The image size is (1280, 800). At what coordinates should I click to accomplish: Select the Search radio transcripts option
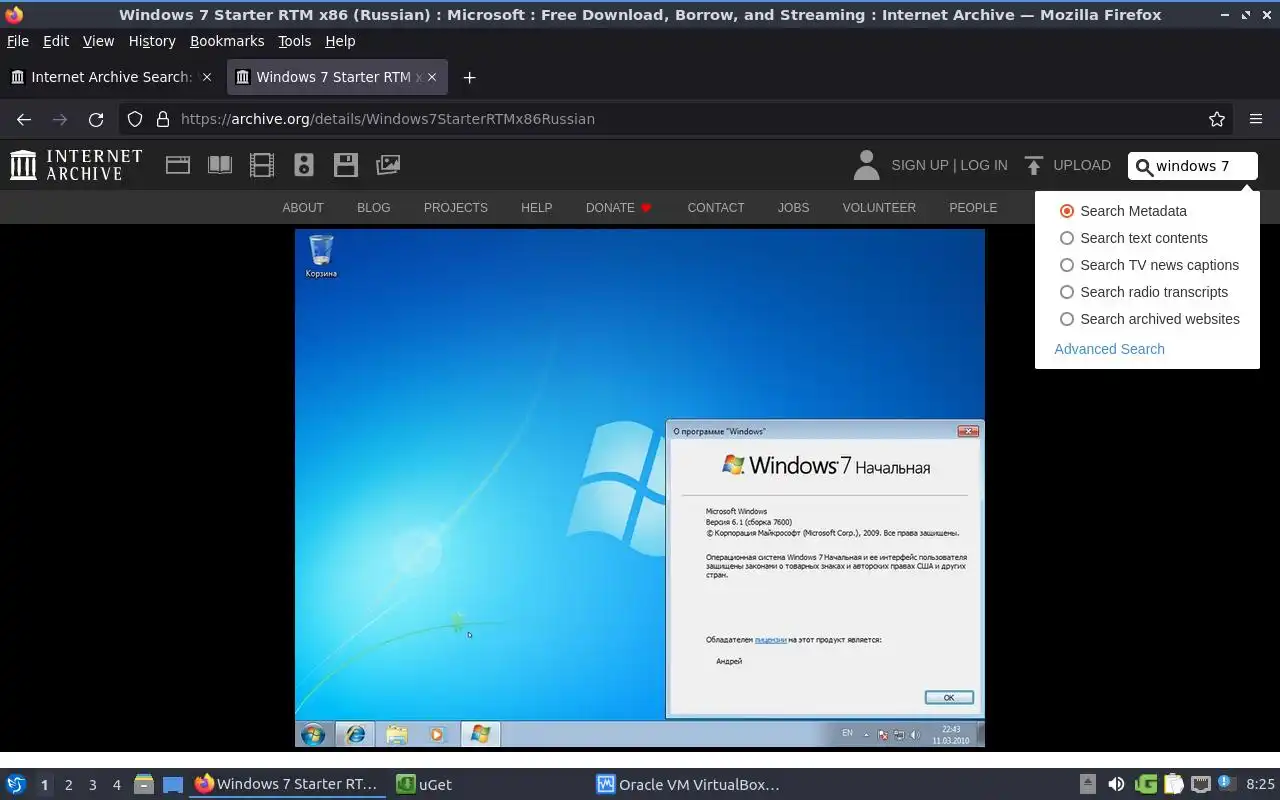[1067, 292]
